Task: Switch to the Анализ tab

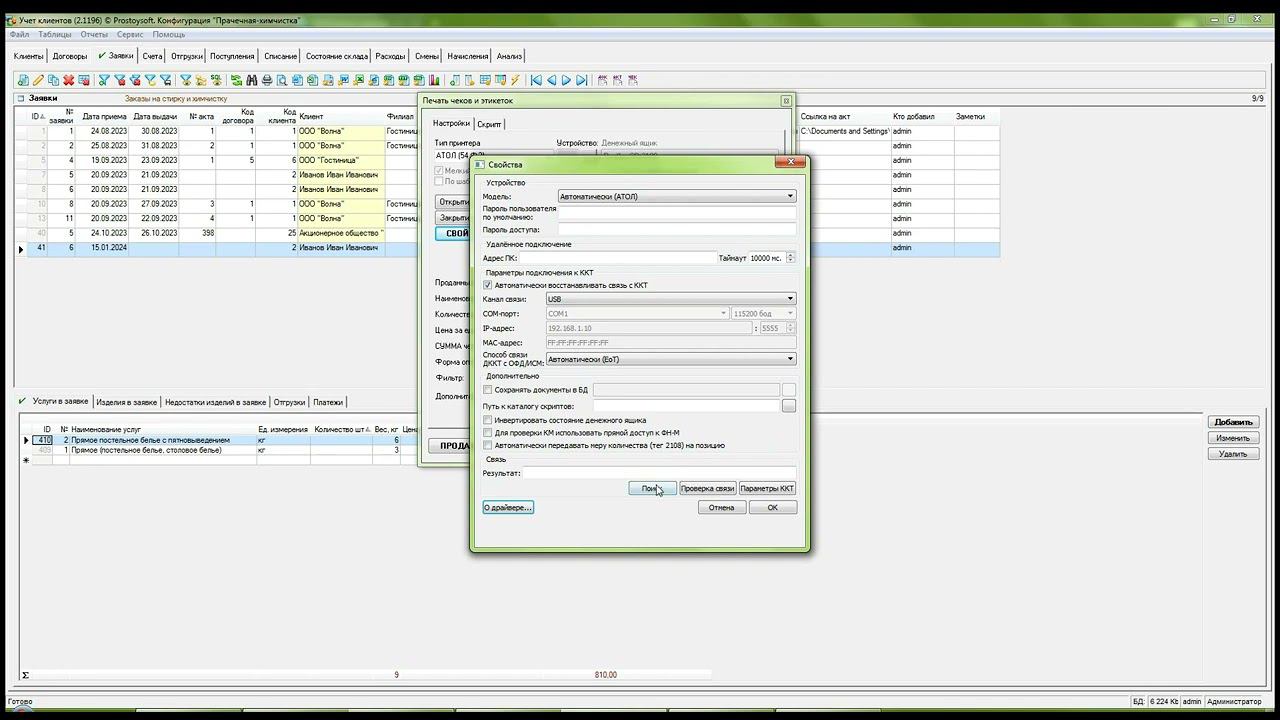Action: tap(509, 56)
